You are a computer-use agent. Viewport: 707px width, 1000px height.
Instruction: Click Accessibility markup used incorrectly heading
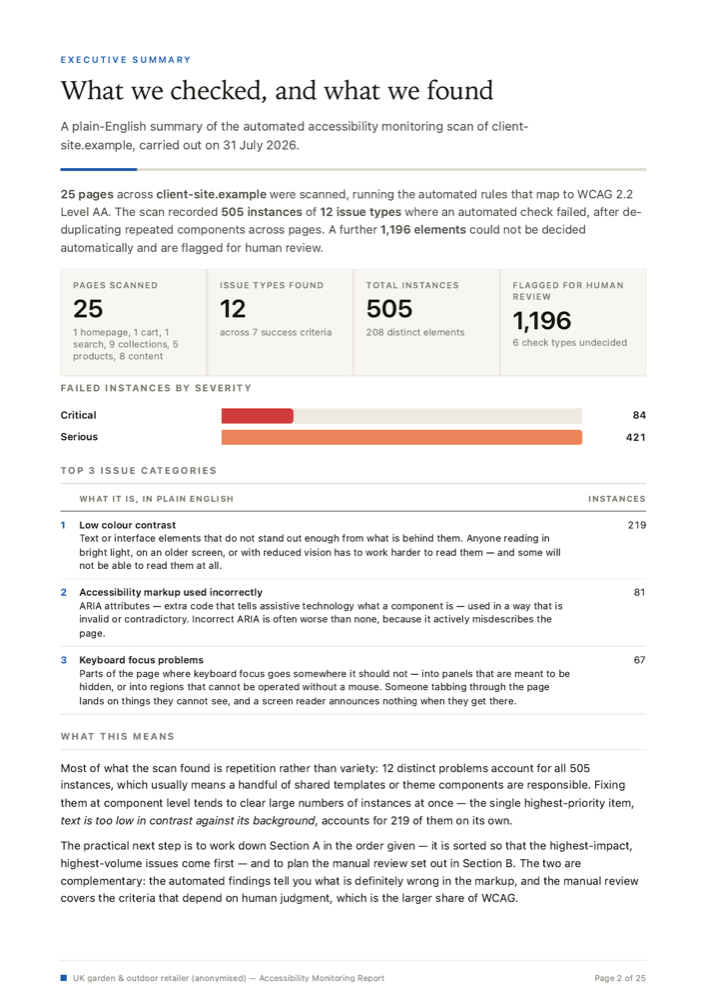(171, 592)
